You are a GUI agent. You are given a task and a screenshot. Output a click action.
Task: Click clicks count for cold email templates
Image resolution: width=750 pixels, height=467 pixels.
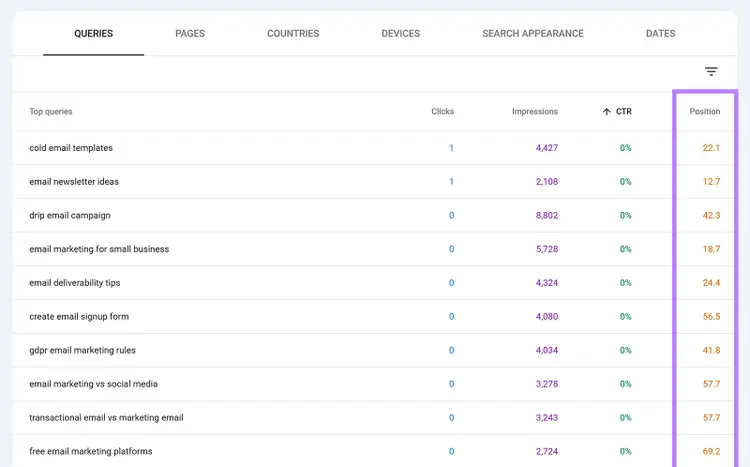451,148
